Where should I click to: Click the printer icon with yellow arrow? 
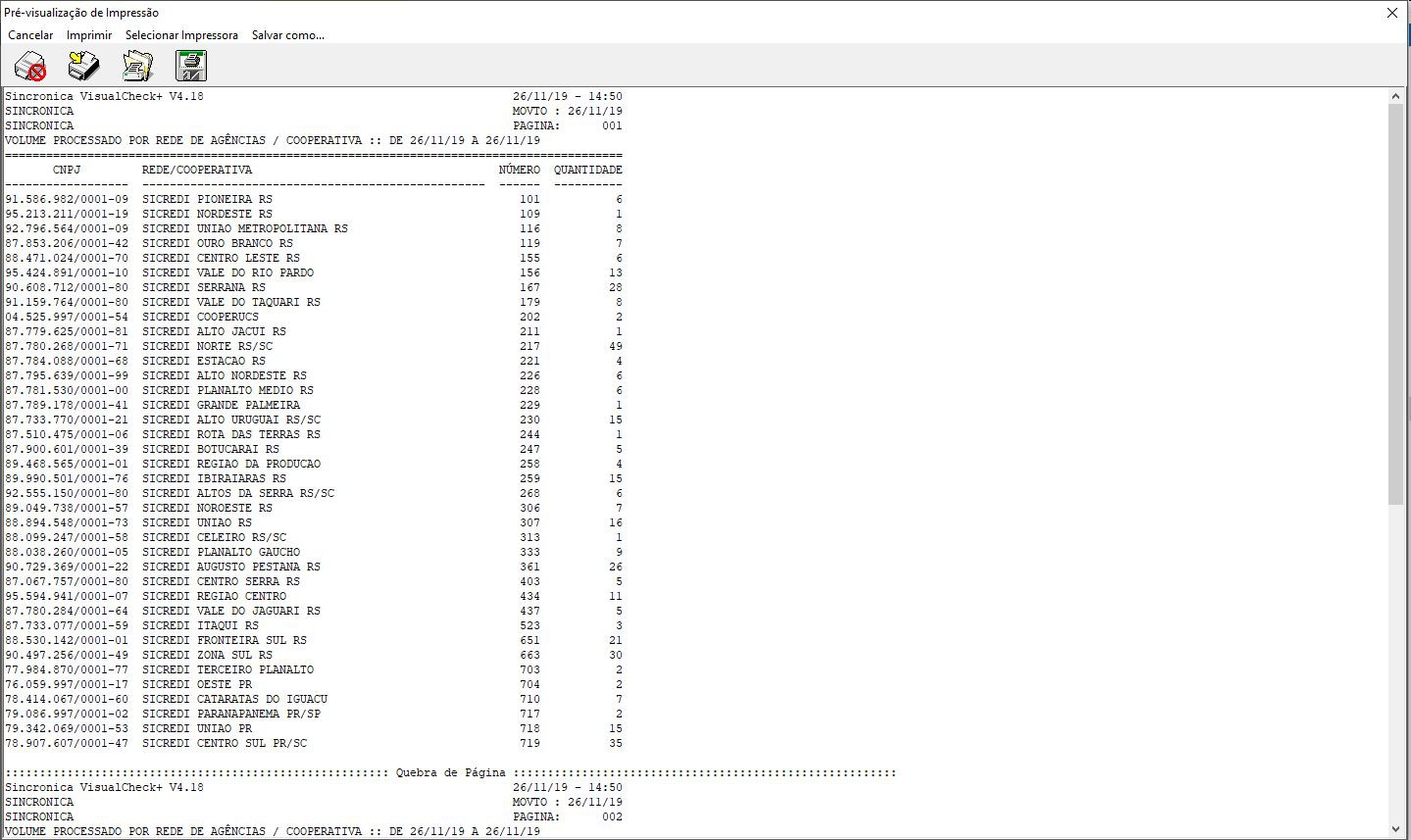coord(84,67)
